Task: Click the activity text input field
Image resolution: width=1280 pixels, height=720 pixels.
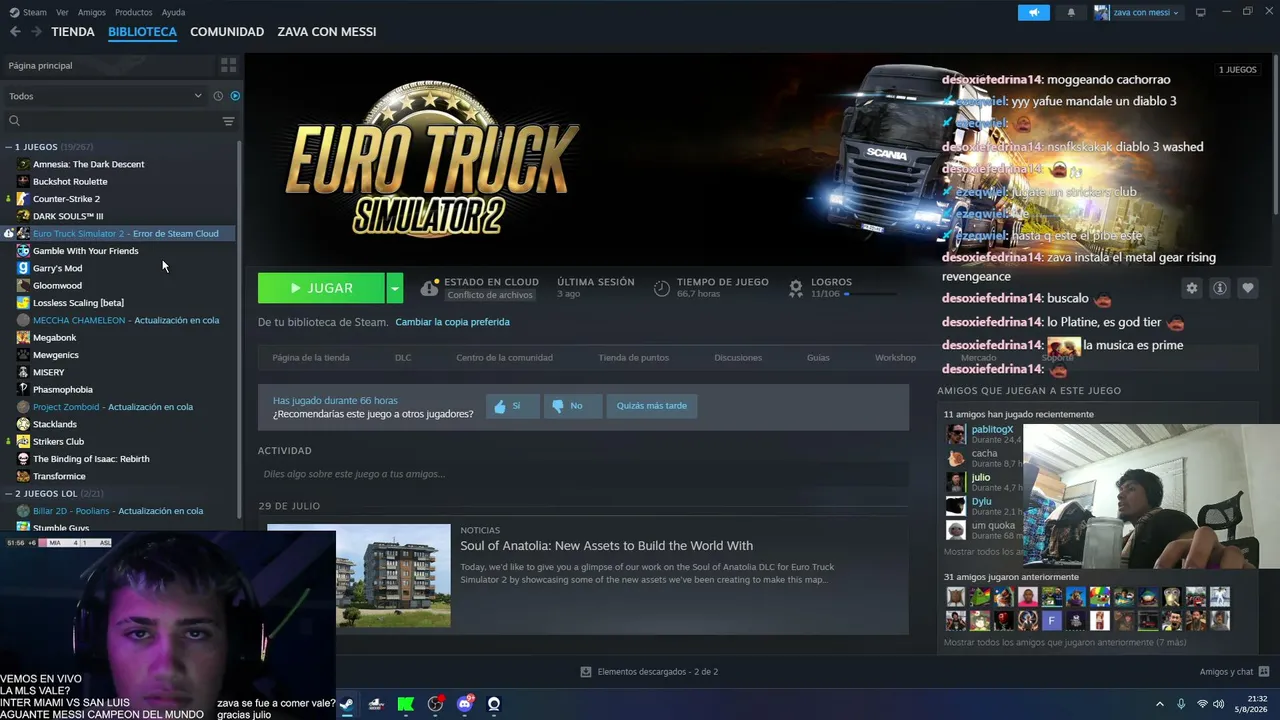Action: click(x=583, y=474)
